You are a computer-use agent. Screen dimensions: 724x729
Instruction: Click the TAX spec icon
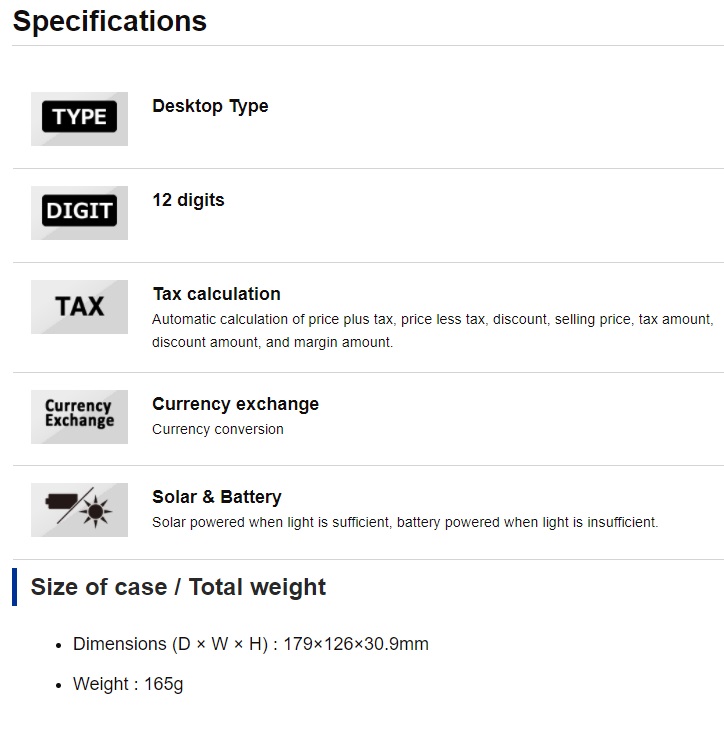coord(79,307)
